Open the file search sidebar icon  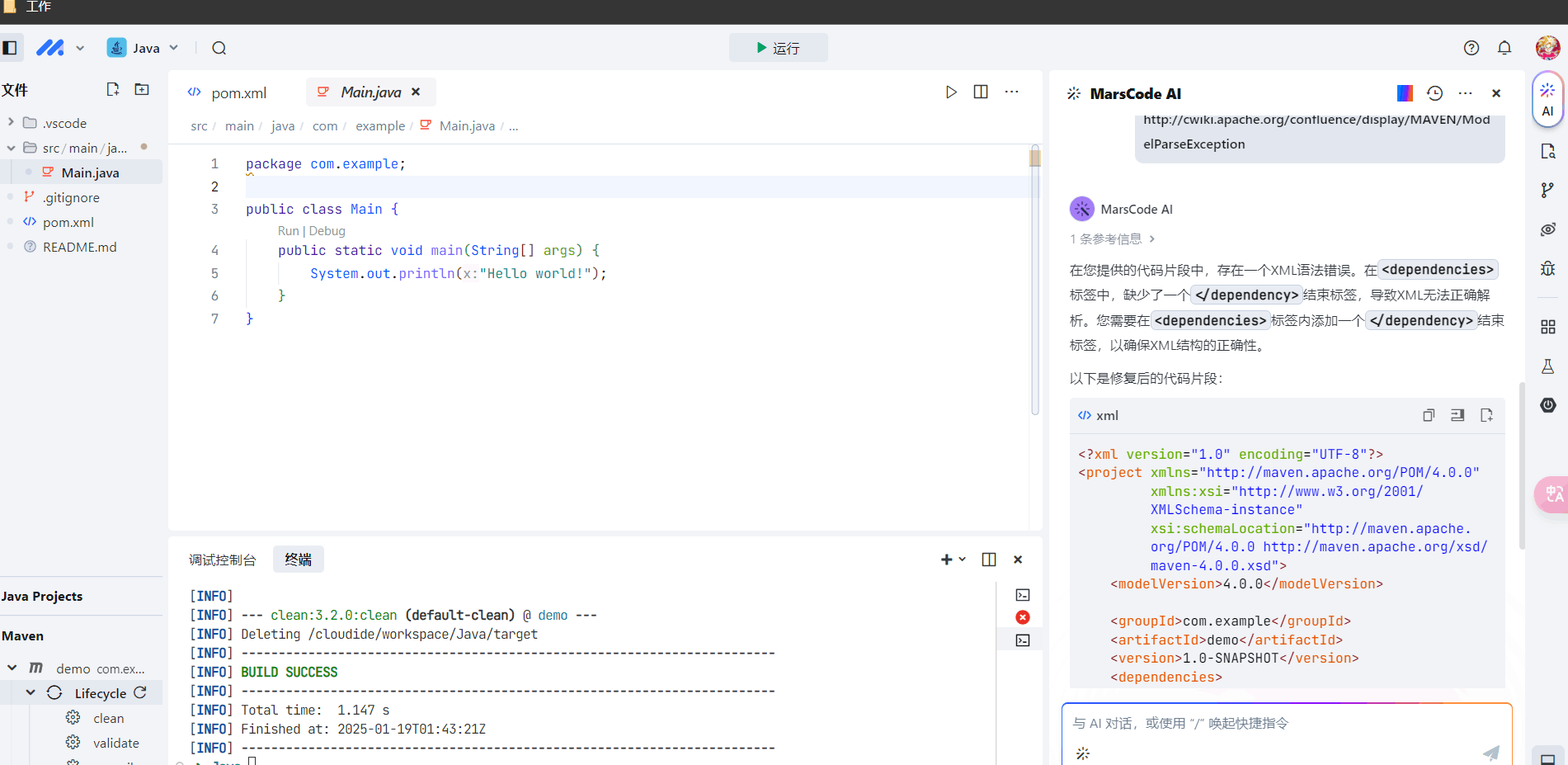(x=1548, y=151)
